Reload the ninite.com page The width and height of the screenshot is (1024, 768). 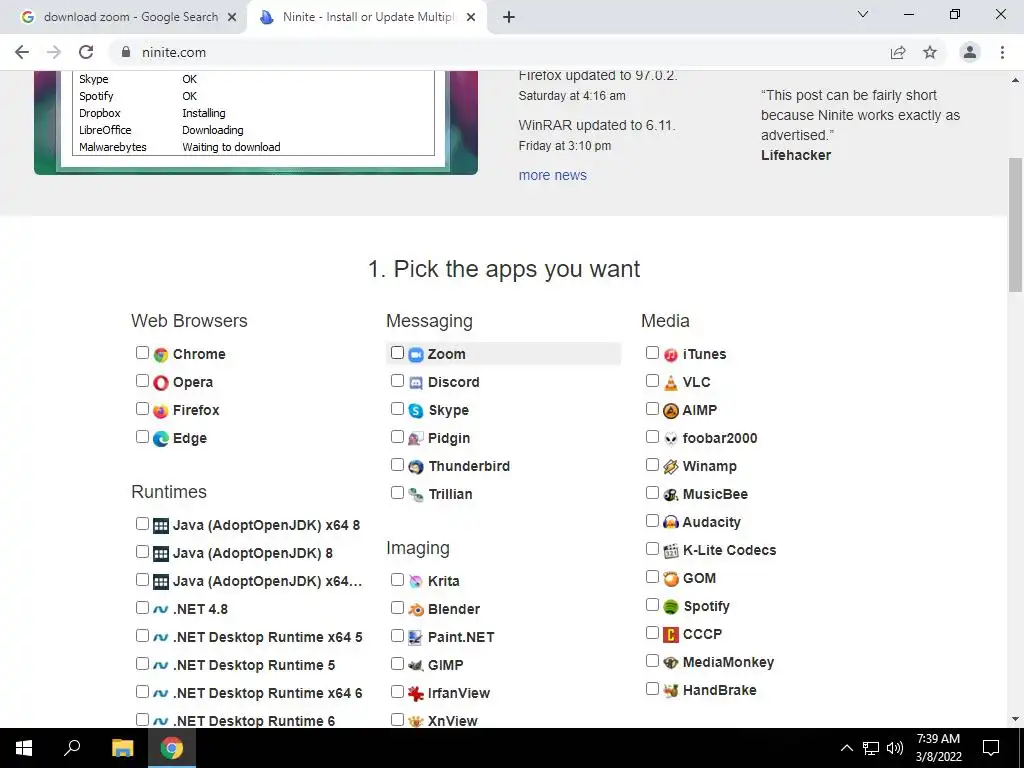(86, 52)
